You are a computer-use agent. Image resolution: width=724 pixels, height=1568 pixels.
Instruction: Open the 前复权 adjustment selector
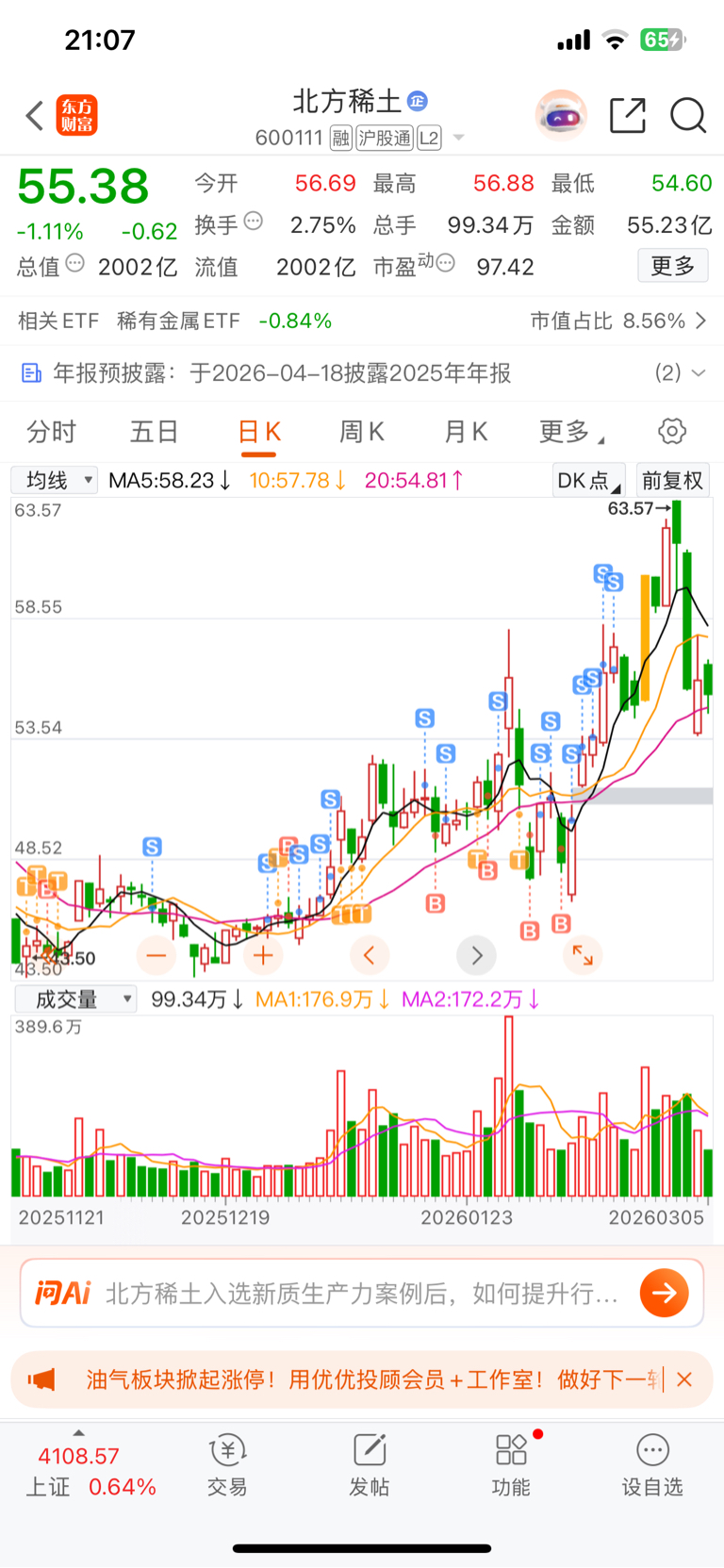673,480
